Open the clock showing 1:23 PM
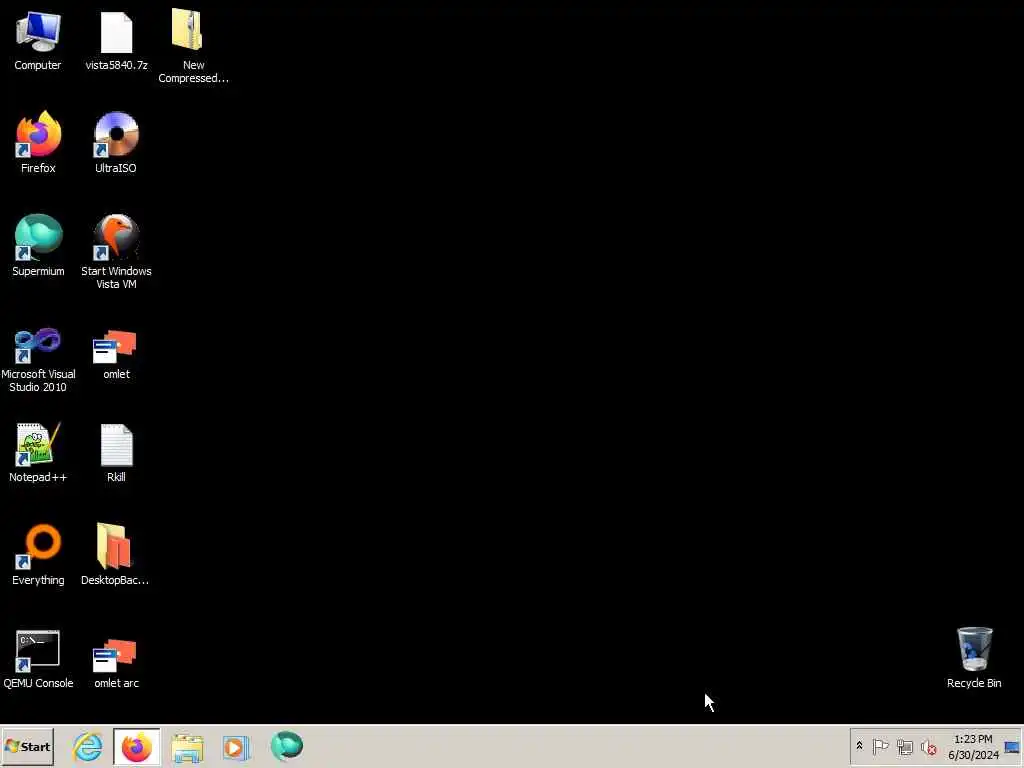The height and width of the screenshot is (768, 1024). [x=973, y=746]
